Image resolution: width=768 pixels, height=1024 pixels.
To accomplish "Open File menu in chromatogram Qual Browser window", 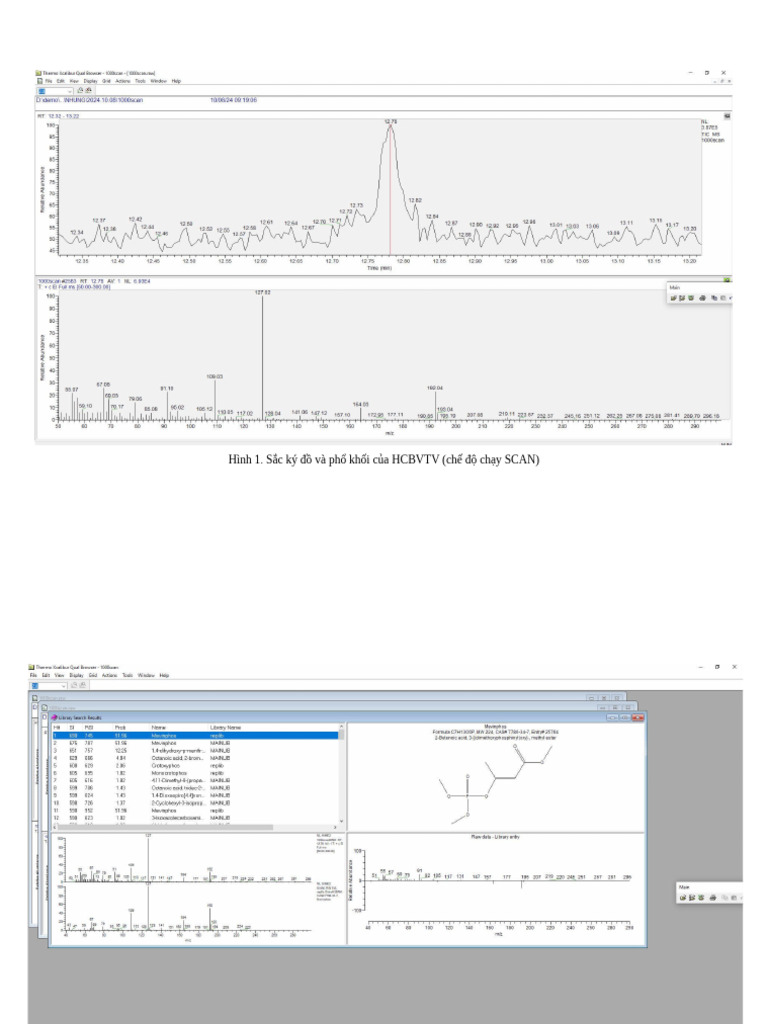I will pyautogui.click(x=48, y=81).
